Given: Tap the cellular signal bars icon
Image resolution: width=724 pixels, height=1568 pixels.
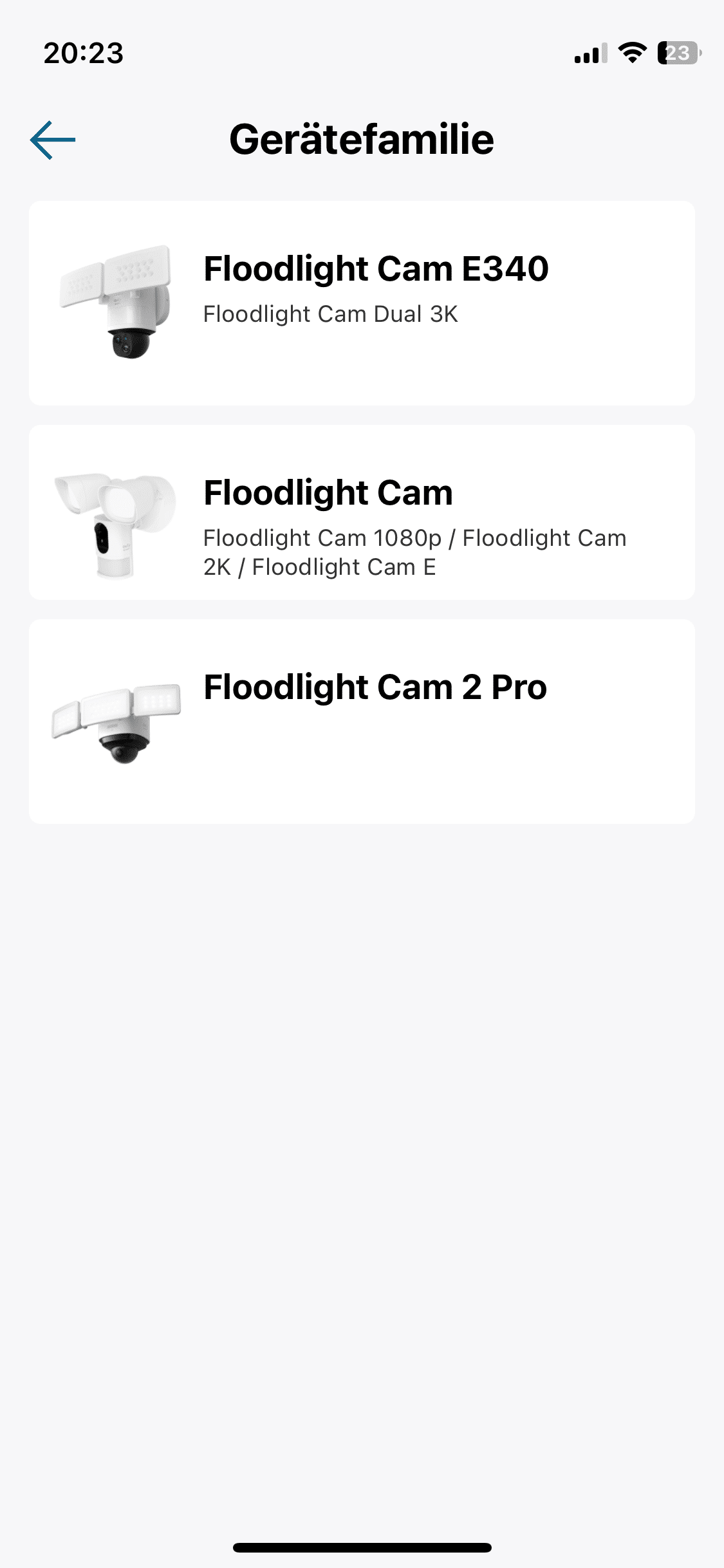Looking at the screenshot, I should [590, 53].
